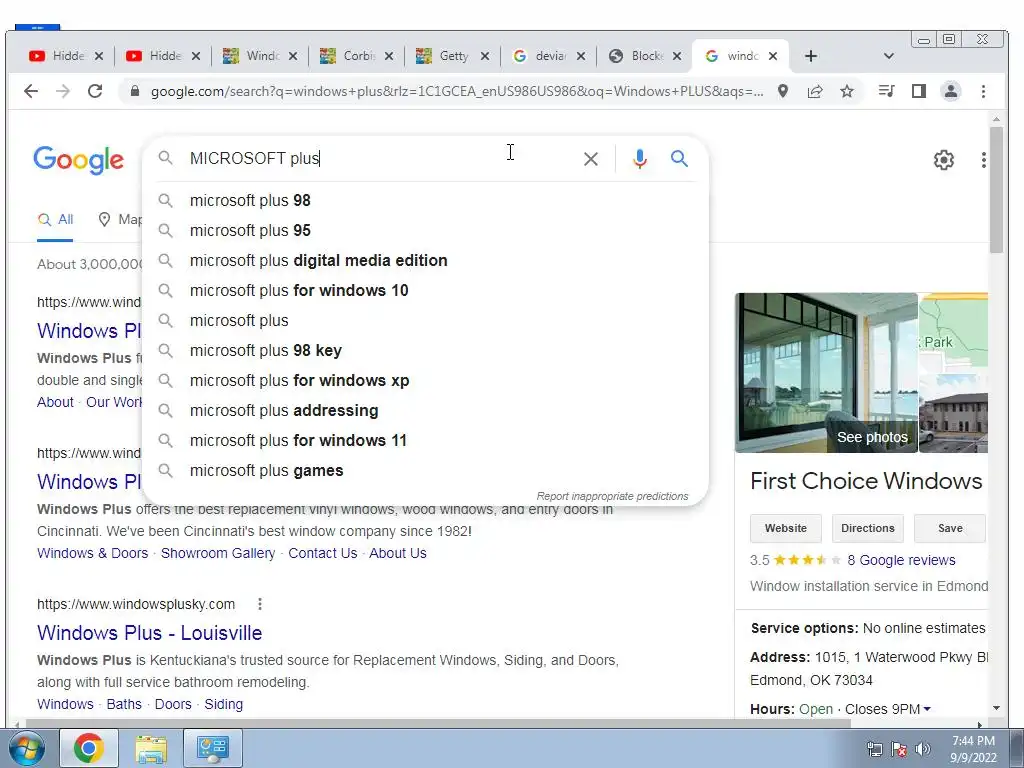This screenshot has width=1024, height=768.
Task: Switch to the Corbis tab
Action: coord(356,56)
